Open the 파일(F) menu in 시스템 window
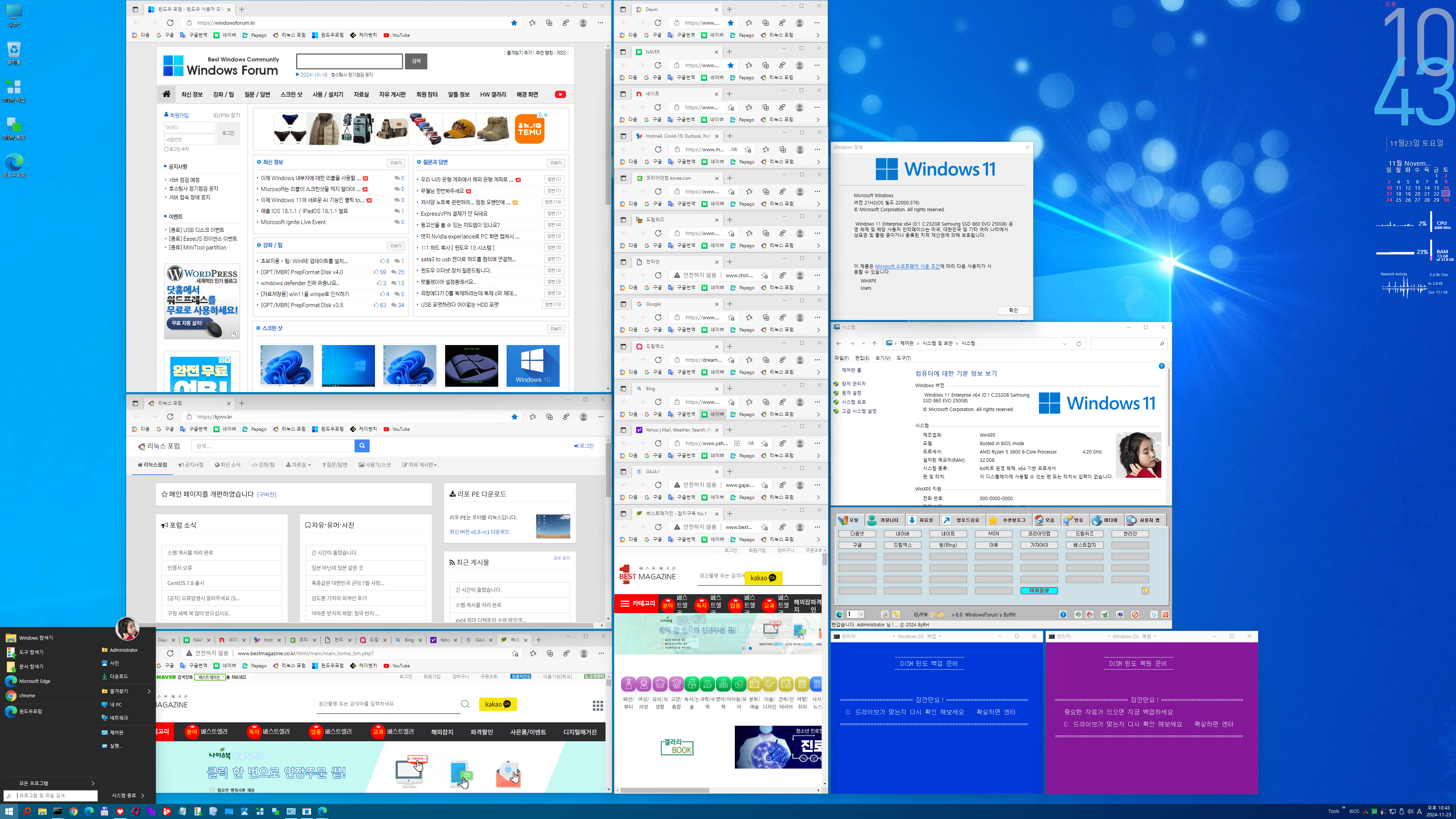Image resolution: width=1456 pixels, height=819 pixels. 841,358
